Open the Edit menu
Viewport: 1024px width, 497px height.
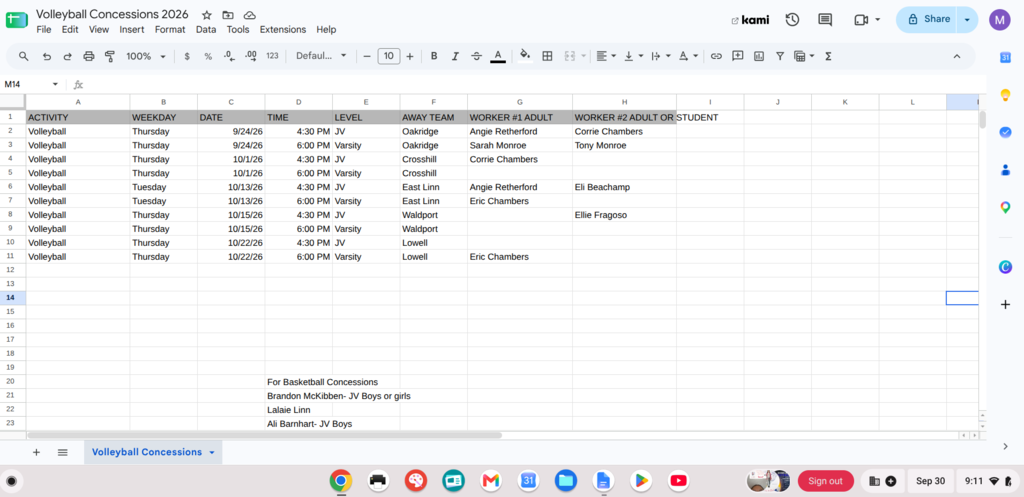(70, 29)
